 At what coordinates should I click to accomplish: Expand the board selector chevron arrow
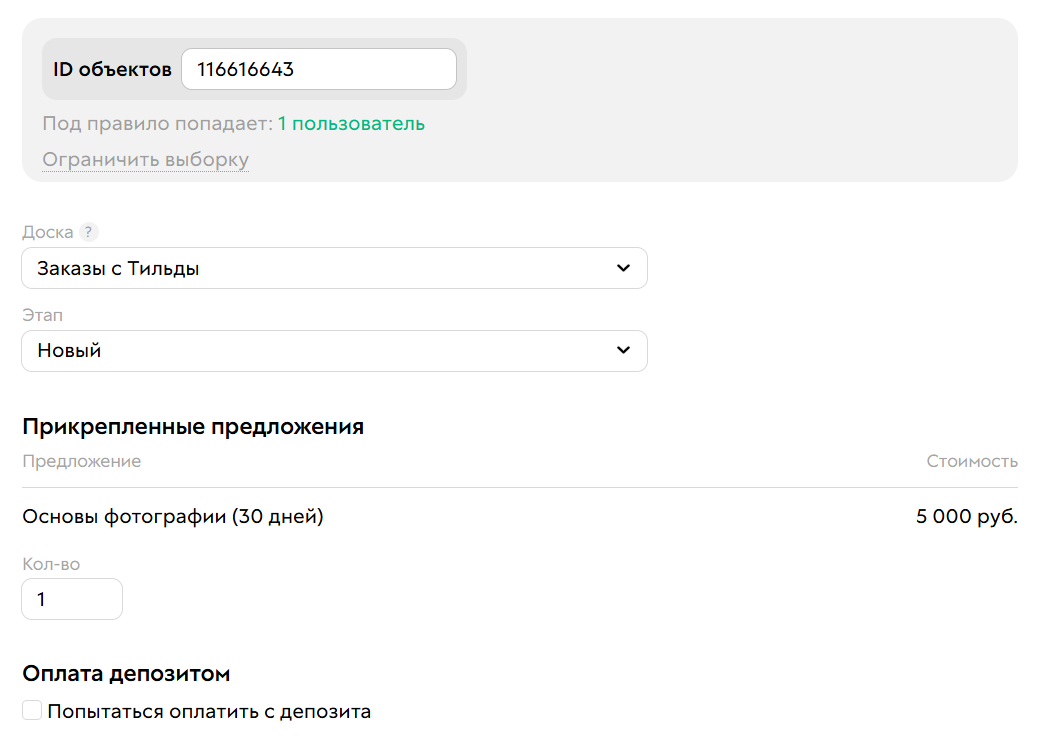tap(623, 268)
